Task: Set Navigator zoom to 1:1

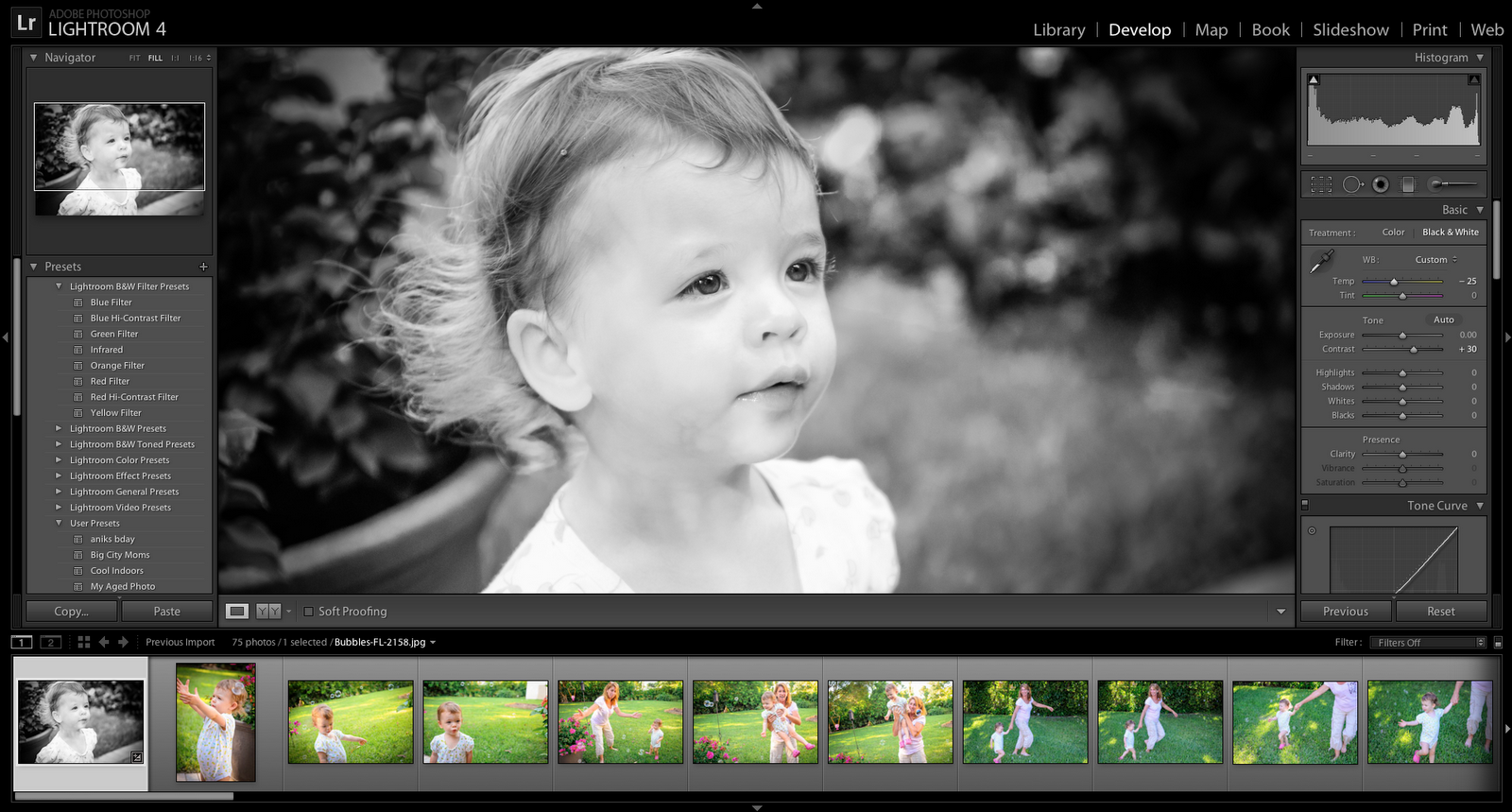Action: click(175, 58)
